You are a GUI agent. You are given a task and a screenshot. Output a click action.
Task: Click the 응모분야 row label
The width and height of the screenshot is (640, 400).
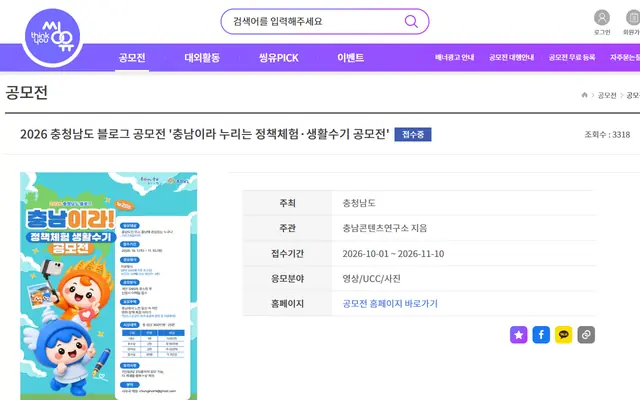coord(287,279)
